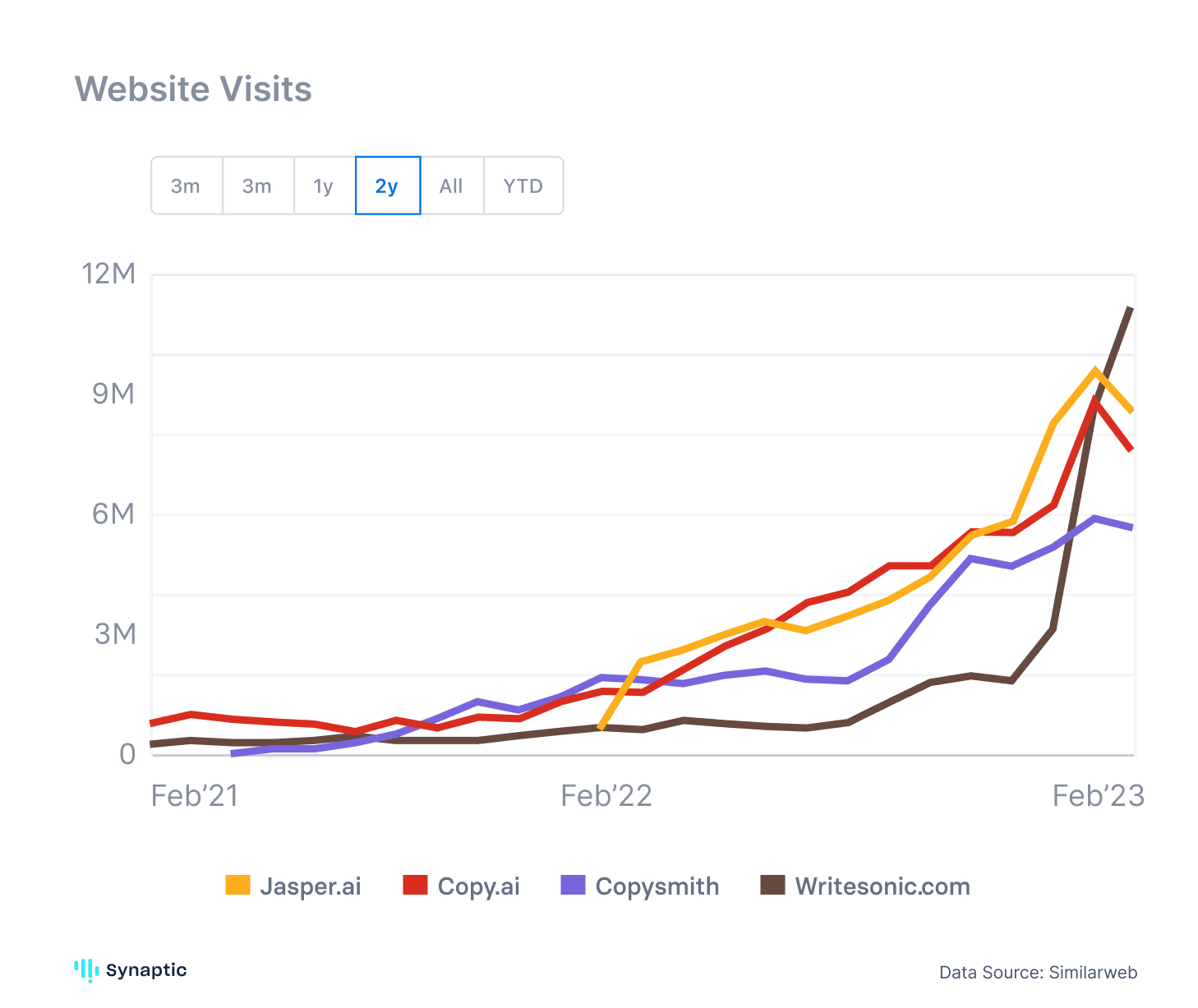Click the 9M y-axis label

click(113, 394)
